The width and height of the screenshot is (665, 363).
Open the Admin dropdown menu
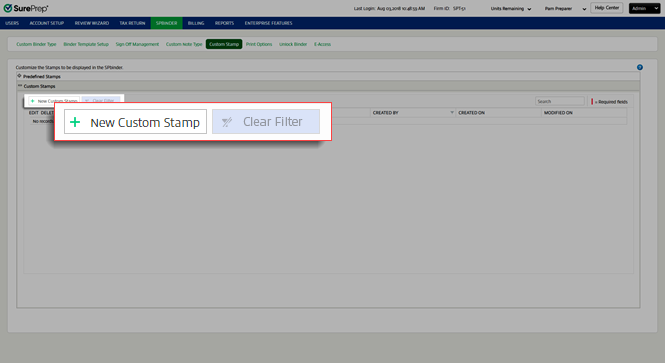point(644,8)
